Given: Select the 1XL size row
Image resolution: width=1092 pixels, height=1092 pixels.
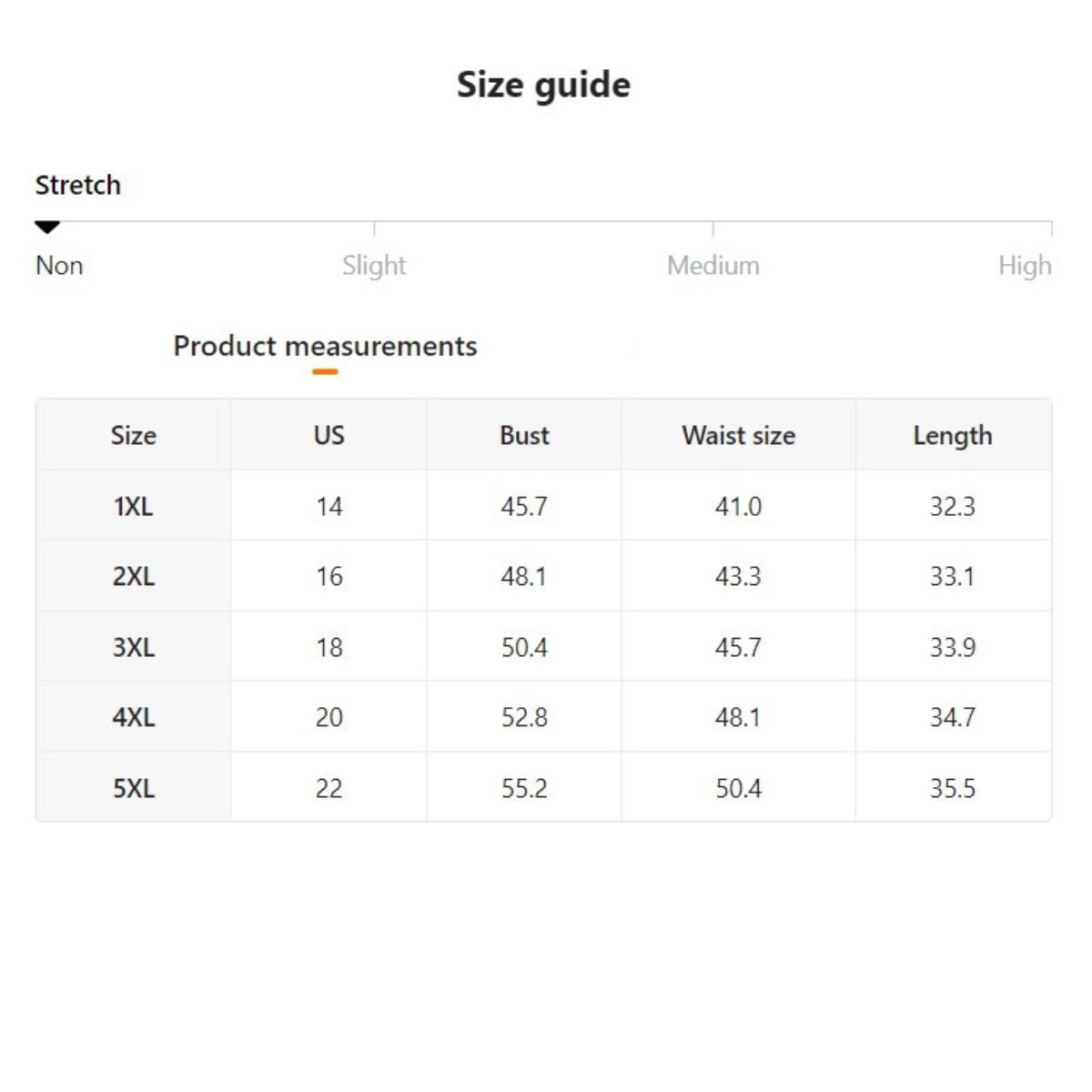Looking at the screenshot, I should point(133,506).
